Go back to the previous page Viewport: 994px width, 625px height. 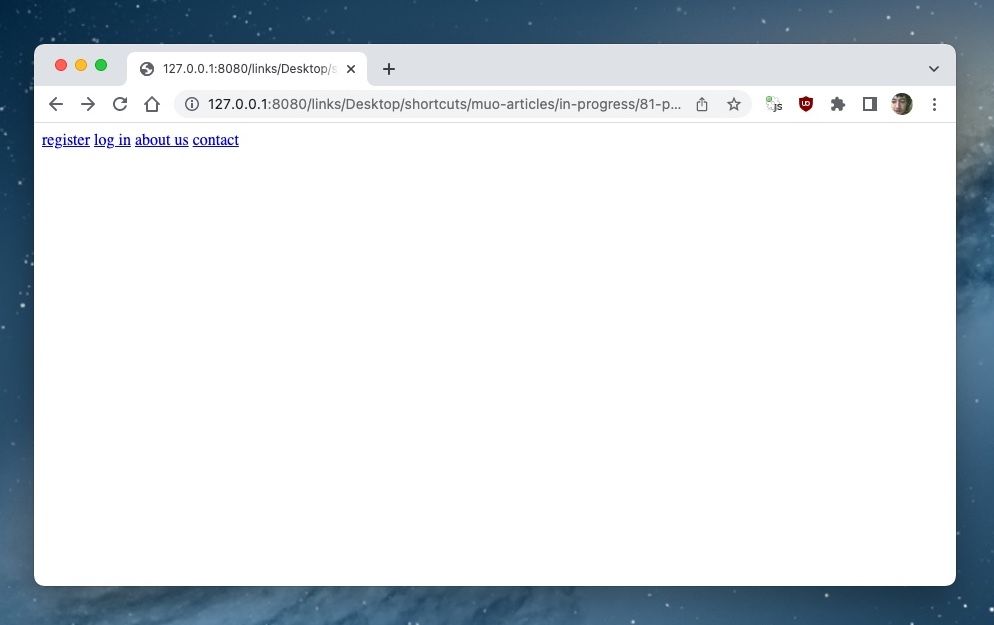[x=56, y=104]
